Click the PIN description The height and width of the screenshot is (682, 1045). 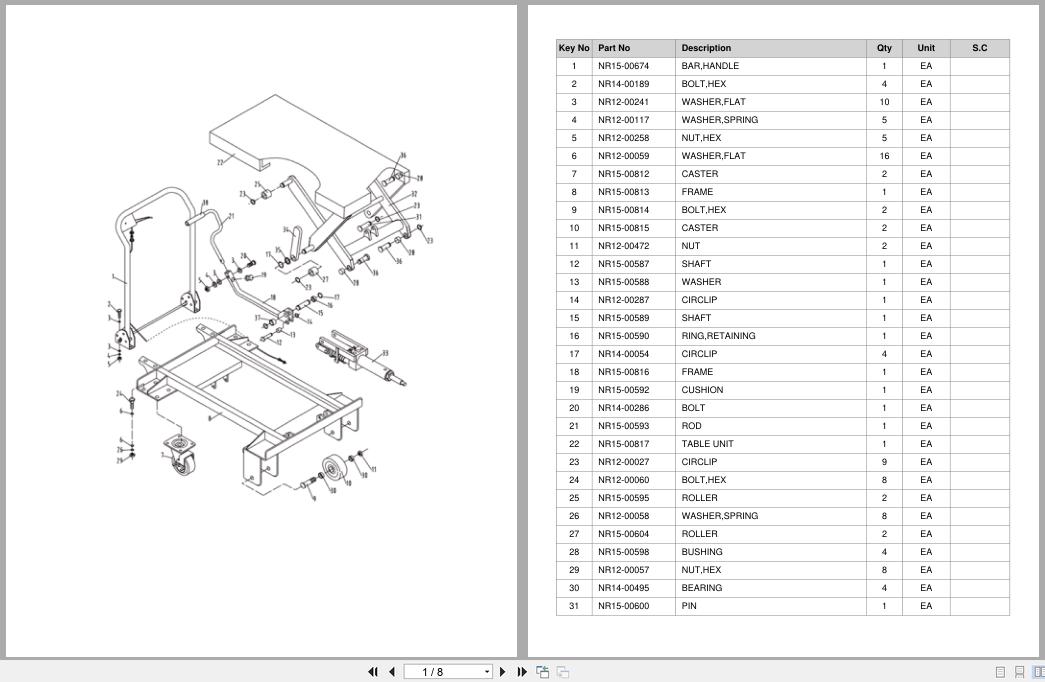point(689,606)
